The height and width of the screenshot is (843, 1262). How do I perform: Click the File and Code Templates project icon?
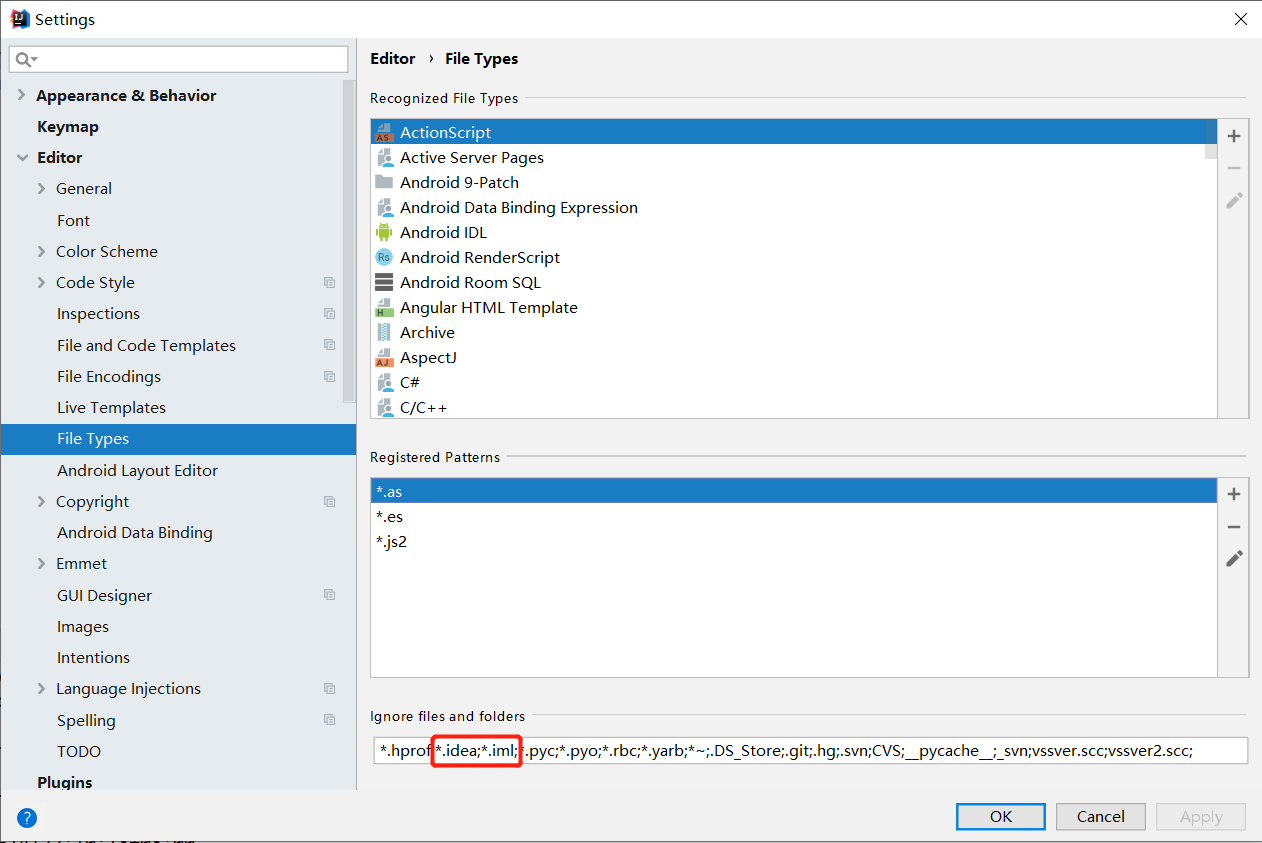point(329,345)
